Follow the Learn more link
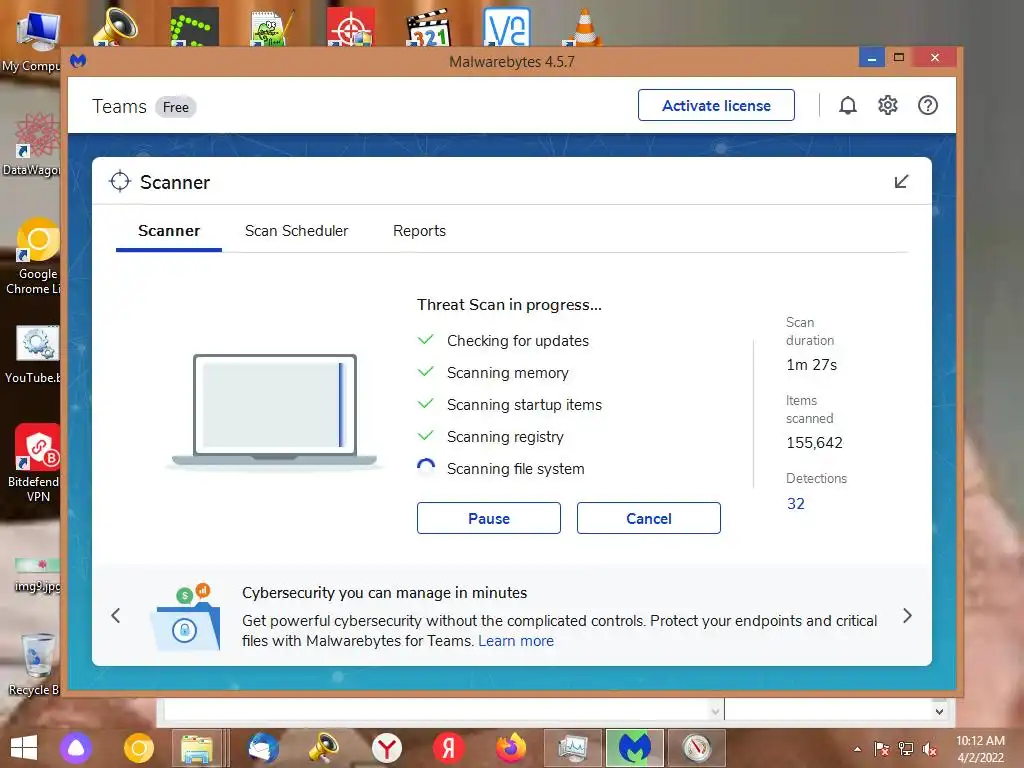This screenshot has height=768, width=1024. point(516,641)
